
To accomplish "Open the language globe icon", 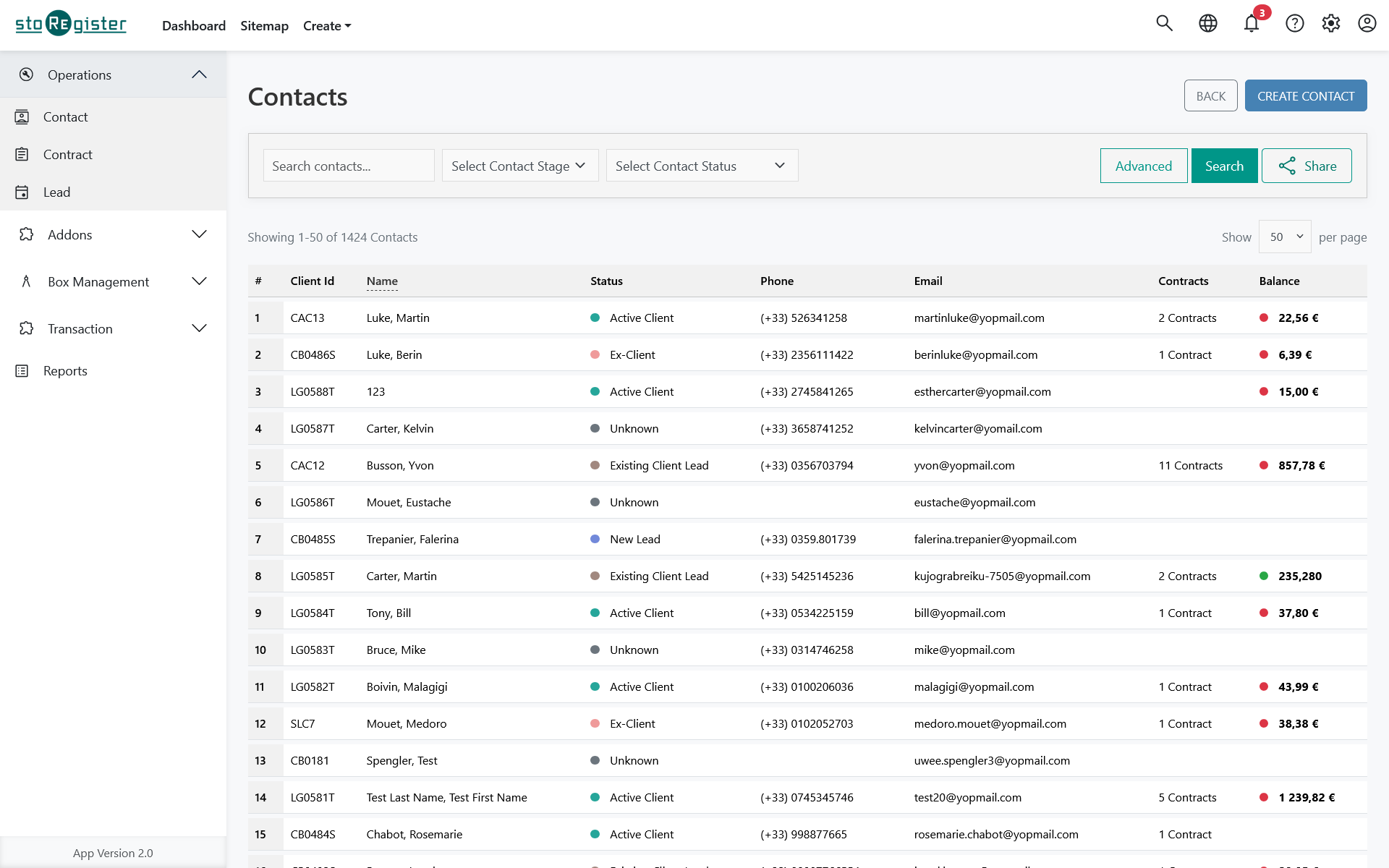I will coord(1208,23).
